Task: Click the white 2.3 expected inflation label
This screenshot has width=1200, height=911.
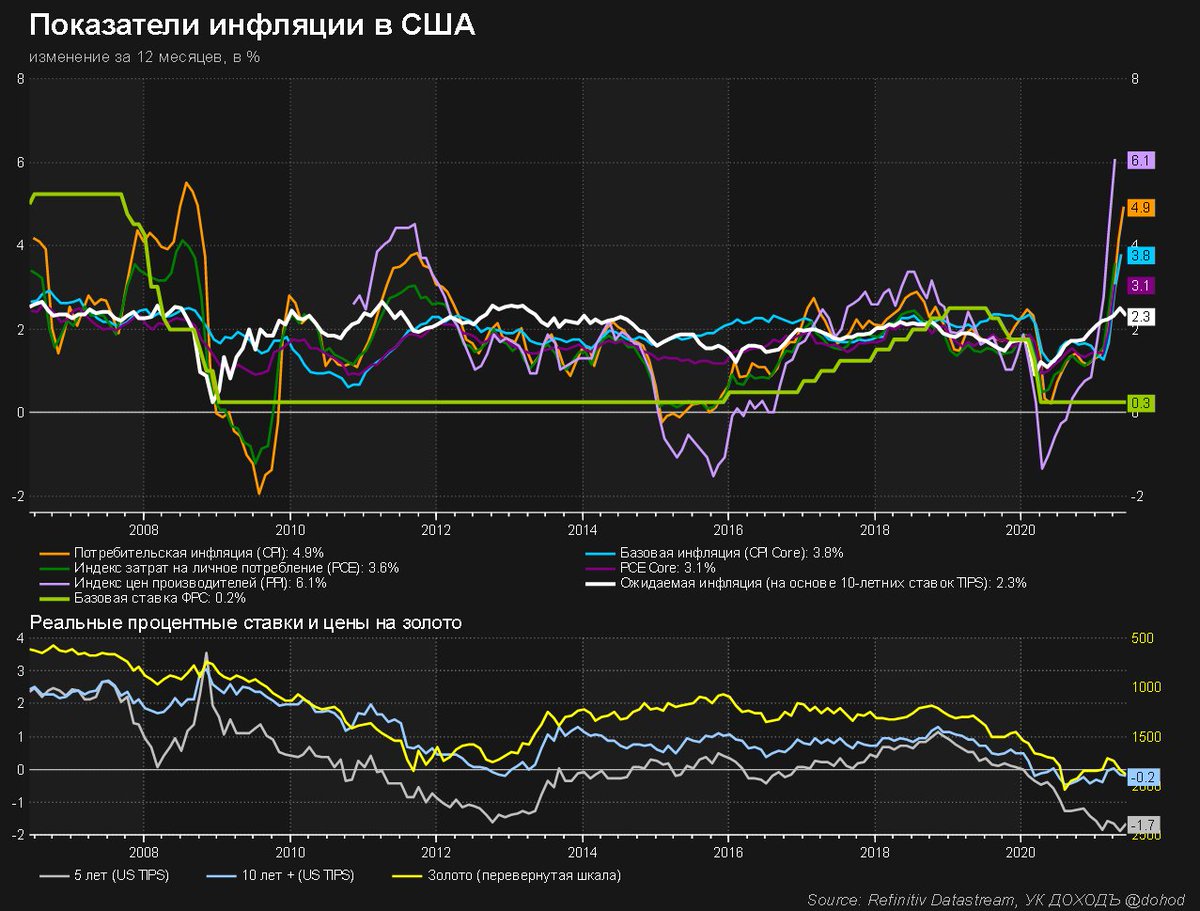Action: [1141, 317]
